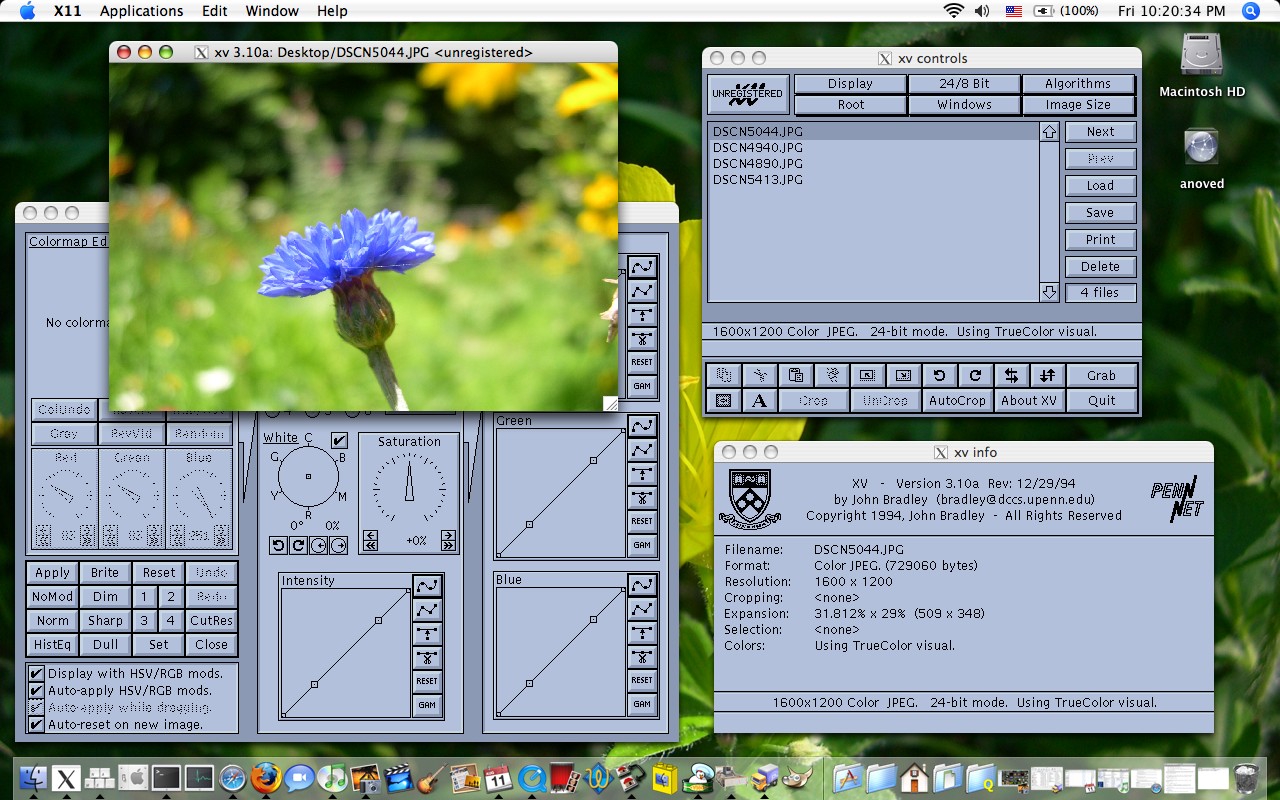Image resolution: width=1280 pixels, height=800 pixels.
Task: Click the AutoCrop button
Action: (957, 400)
